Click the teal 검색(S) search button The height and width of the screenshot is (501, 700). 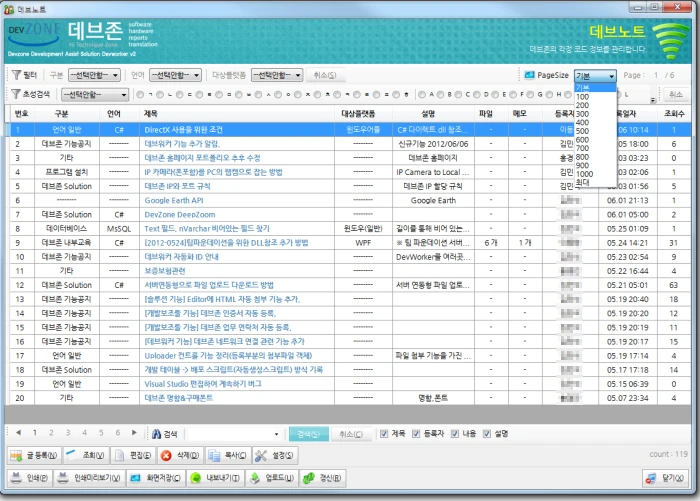308,434
